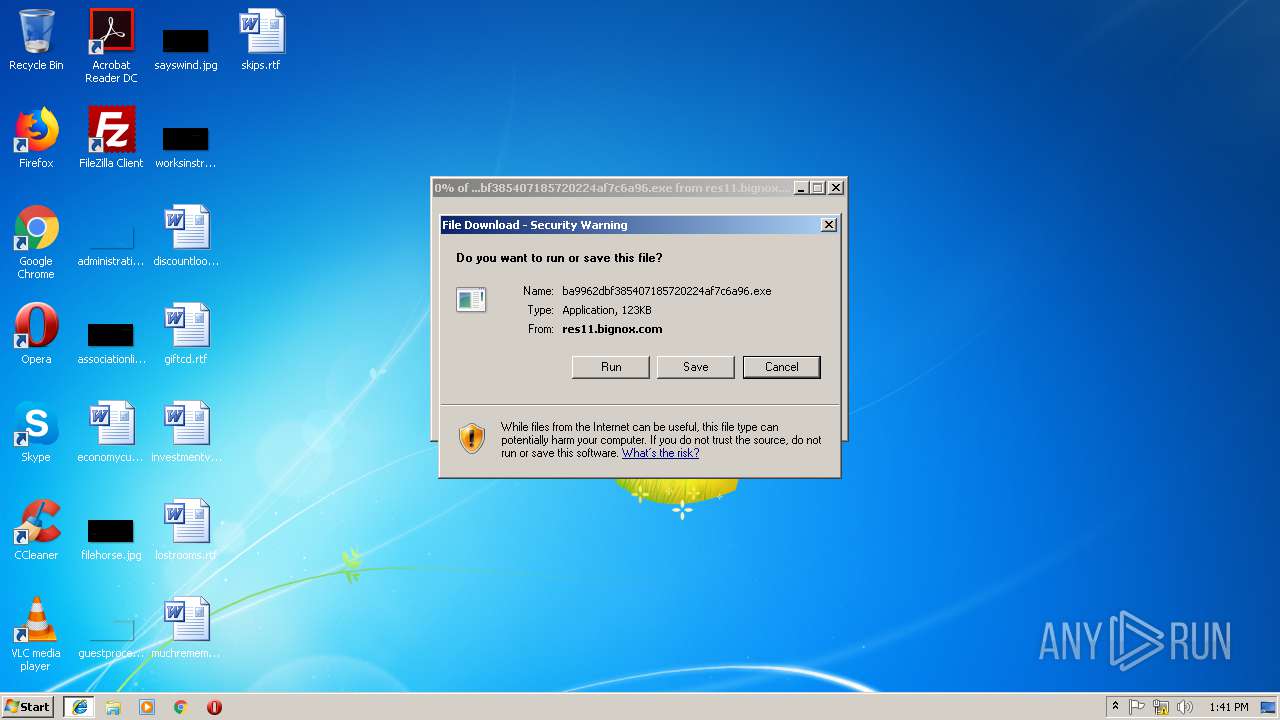The height and width of the screenshot is (720, 1280).
Task: Launch CCleaner desktop shortcut
Action: coord(36,530)
